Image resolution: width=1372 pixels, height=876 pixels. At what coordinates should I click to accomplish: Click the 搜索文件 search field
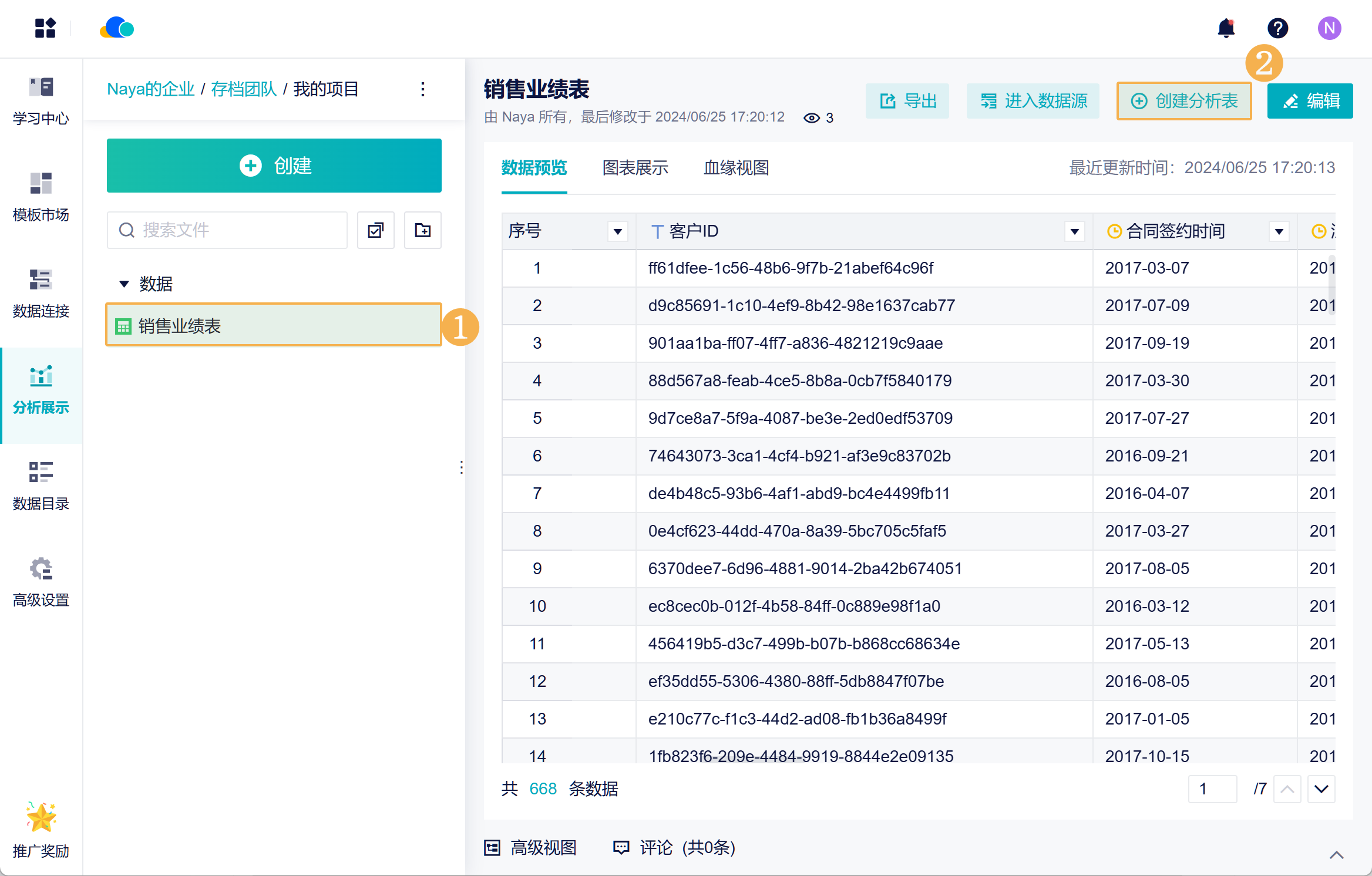(235, 230)
